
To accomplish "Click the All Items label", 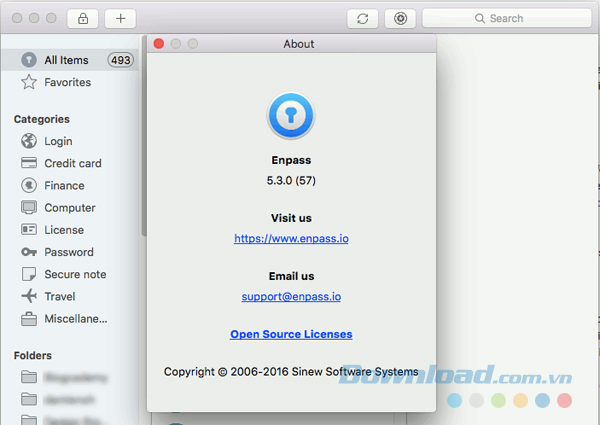I will click(66, 60).
